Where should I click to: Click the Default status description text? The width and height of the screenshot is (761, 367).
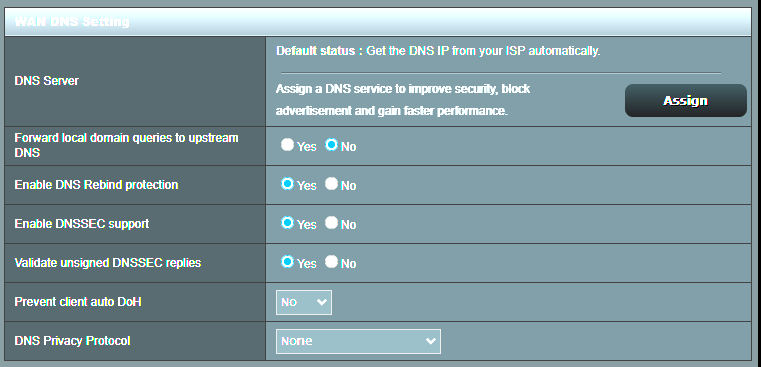[438, 51]
